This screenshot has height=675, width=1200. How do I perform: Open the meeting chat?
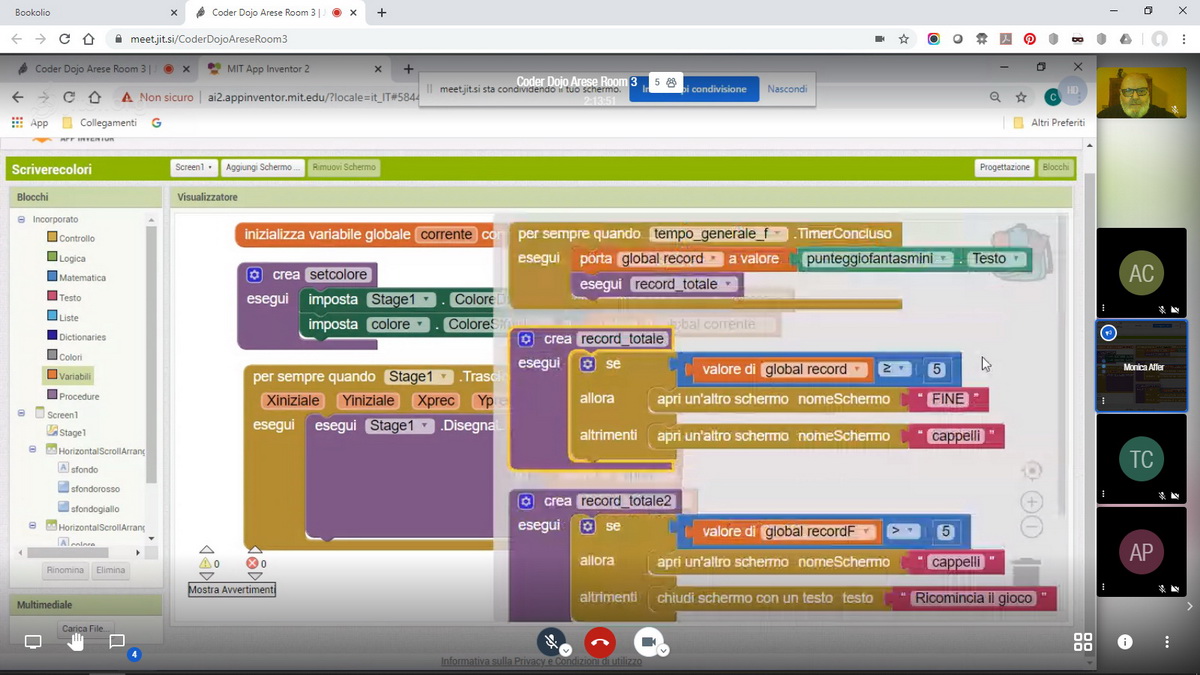[117, 641]
